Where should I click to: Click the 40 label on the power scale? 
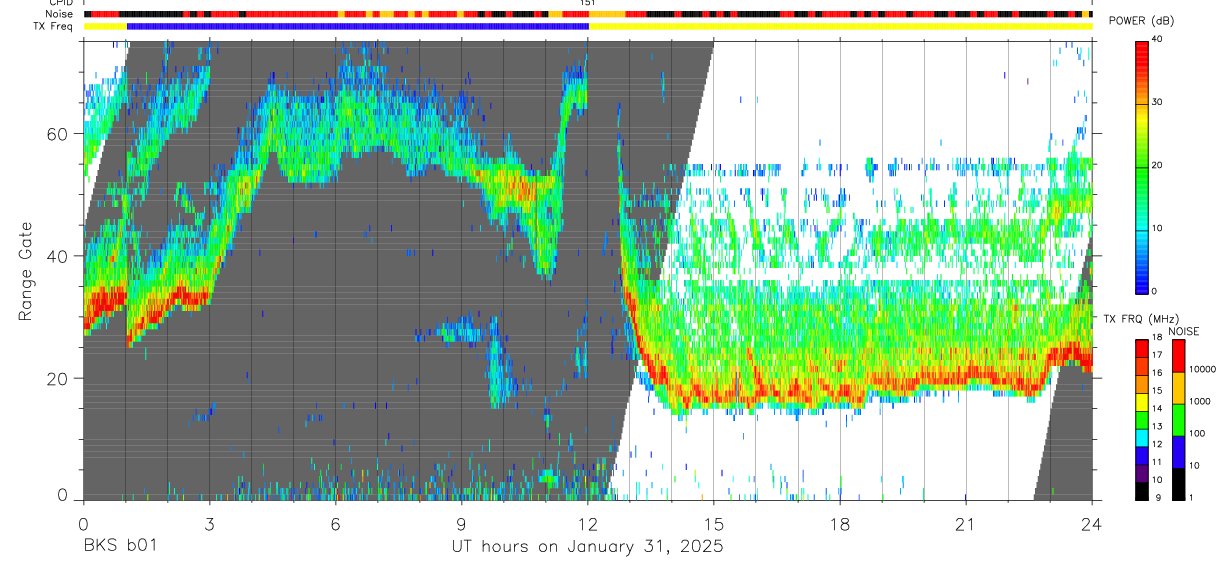click(x=1157, y=39)
